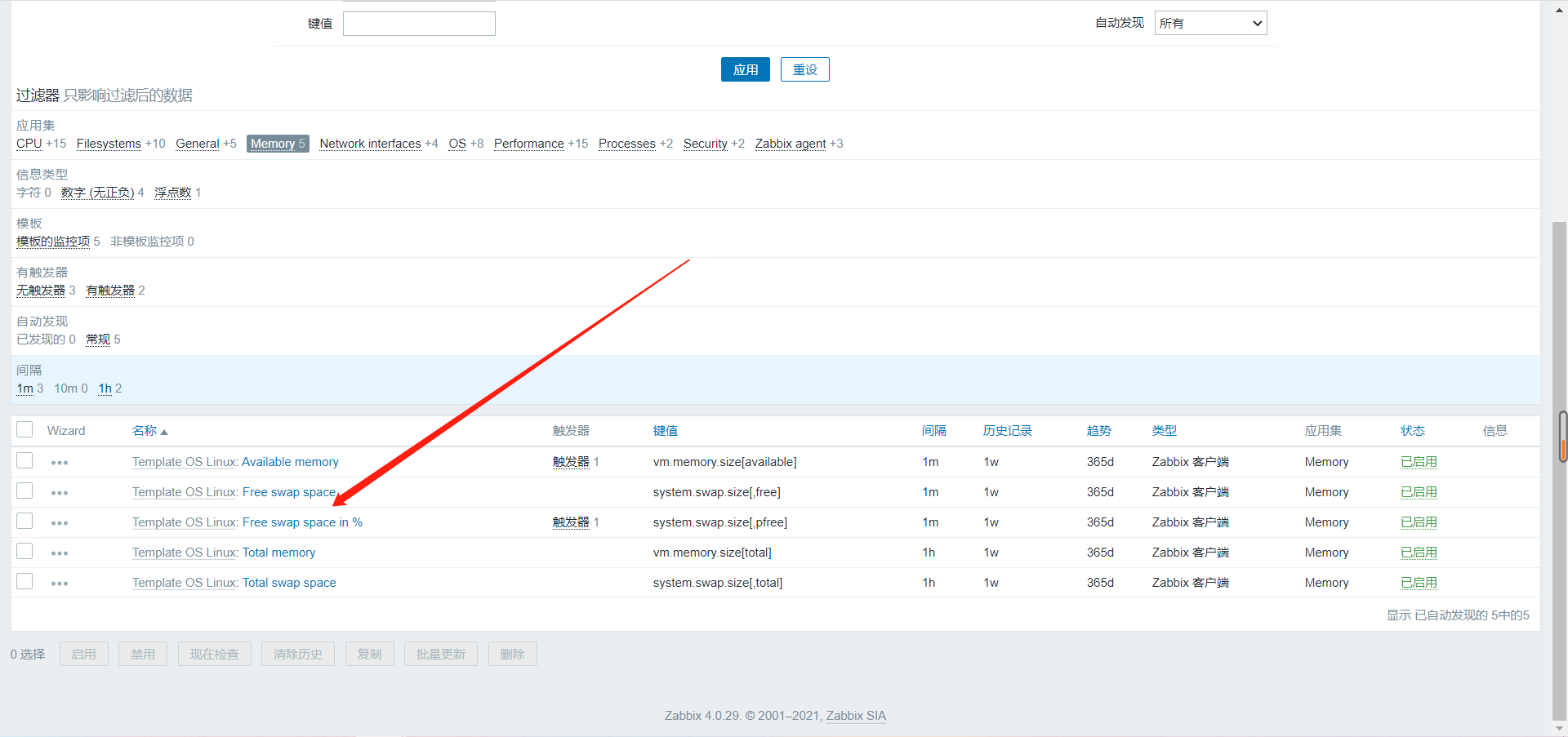Screen dimensions: 1568x737
Task: Open three-dot menu for Free swap space
Action: coord(60,493)
